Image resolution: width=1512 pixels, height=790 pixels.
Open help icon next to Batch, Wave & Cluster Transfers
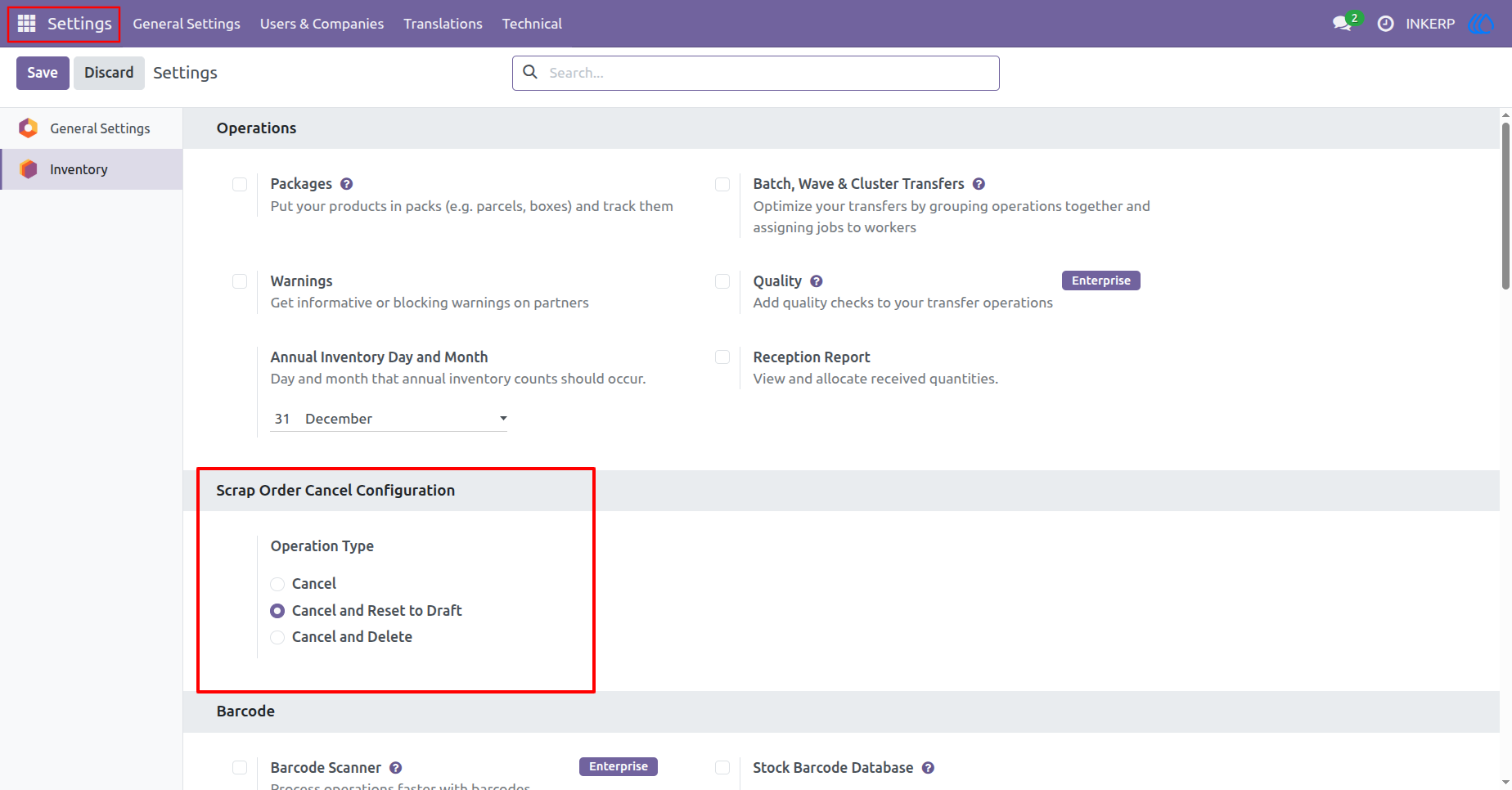979,184
